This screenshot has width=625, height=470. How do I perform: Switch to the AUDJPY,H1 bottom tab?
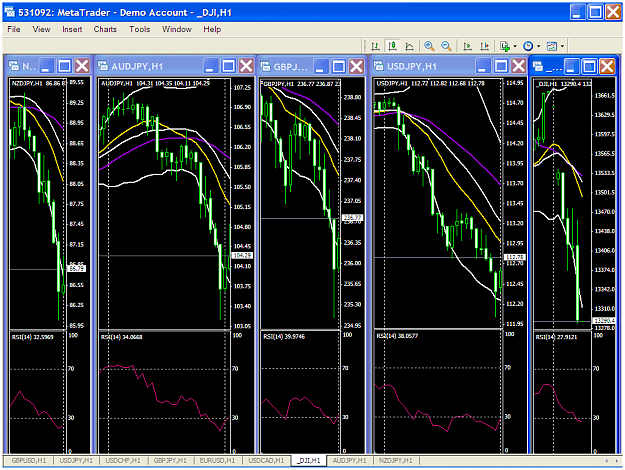click(x=349, y=461)
